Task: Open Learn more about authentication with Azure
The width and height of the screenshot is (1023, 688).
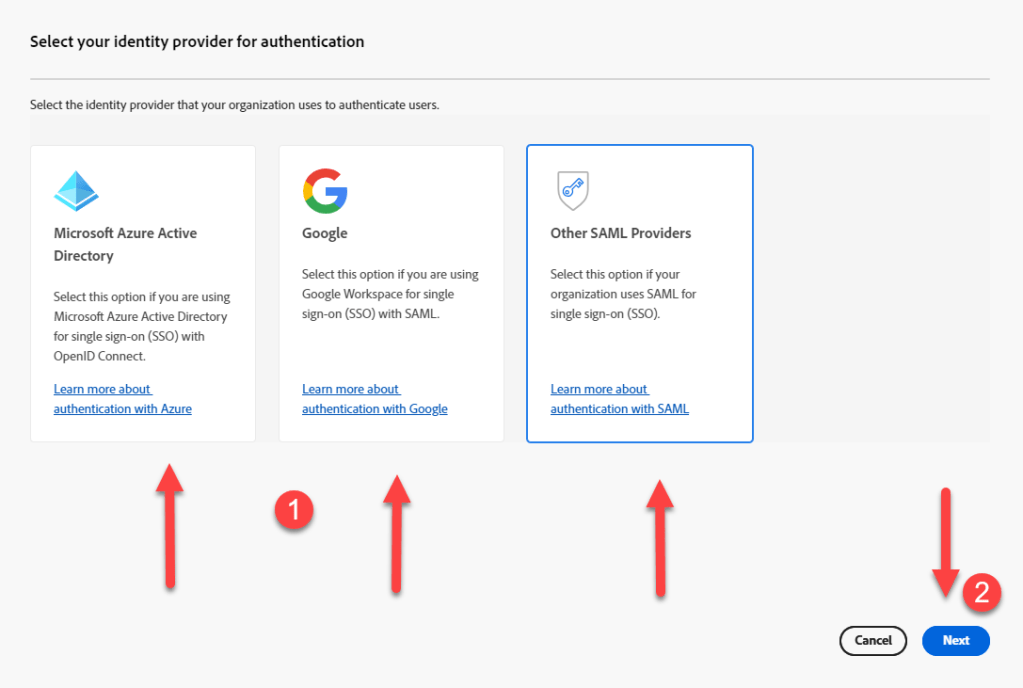Action: coord(122,399)
